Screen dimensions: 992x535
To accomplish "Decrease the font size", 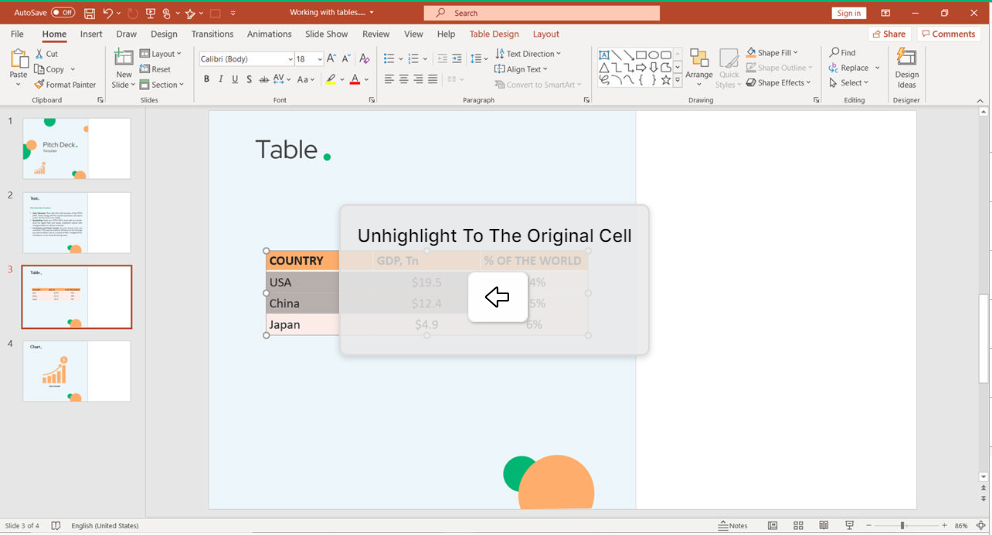I will coord(346,58).
